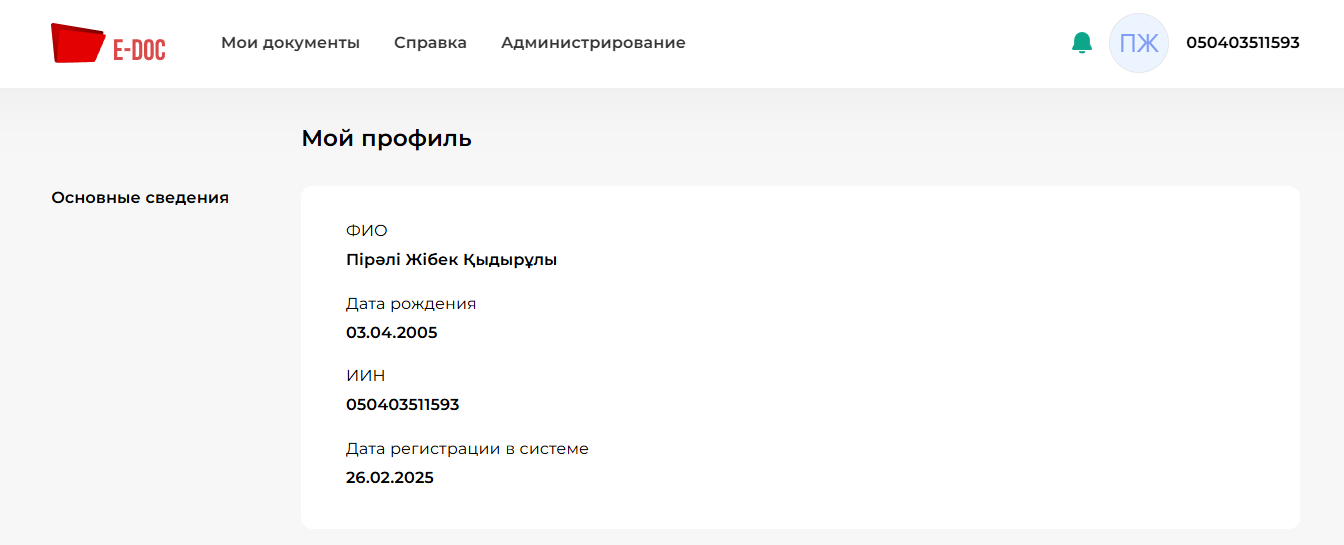
Task: Open the Мои документы menu
Action: (290, 43)
